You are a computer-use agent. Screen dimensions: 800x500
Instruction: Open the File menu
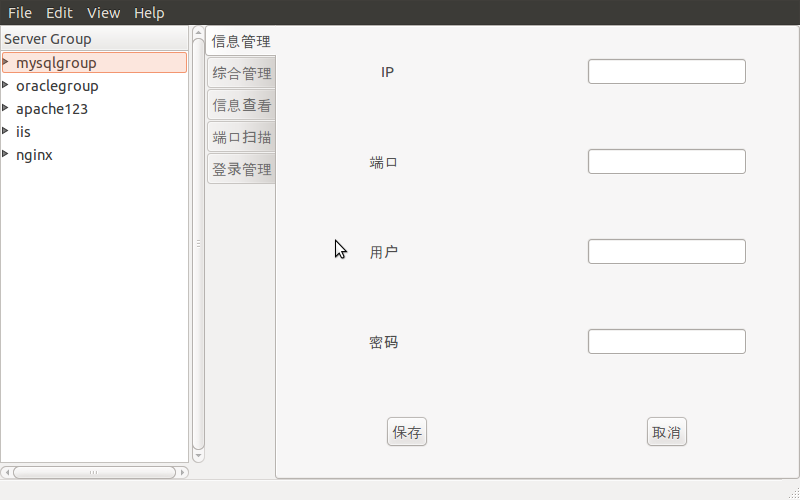click(20, 13)
